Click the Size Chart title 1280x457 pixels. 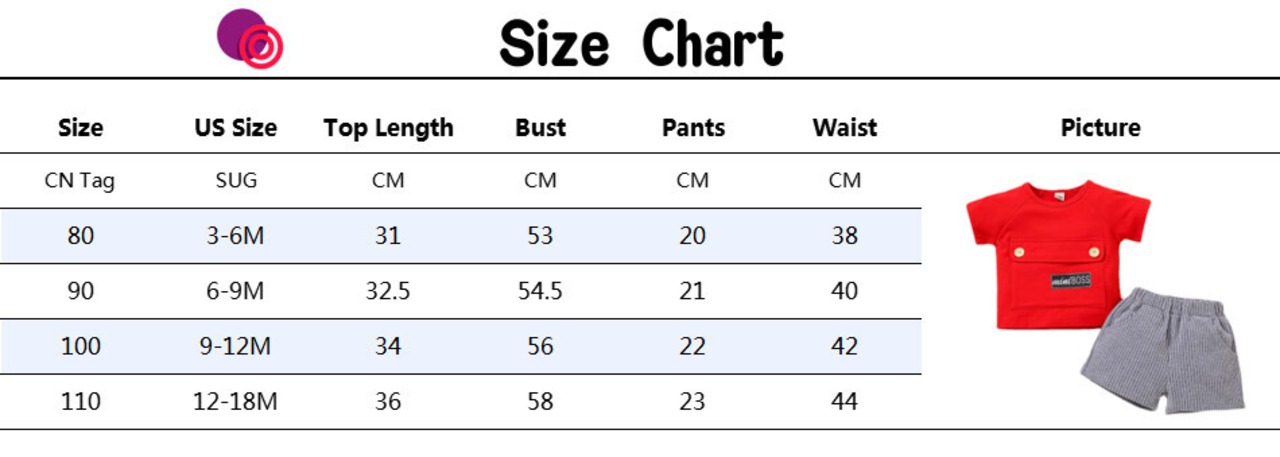641,43
